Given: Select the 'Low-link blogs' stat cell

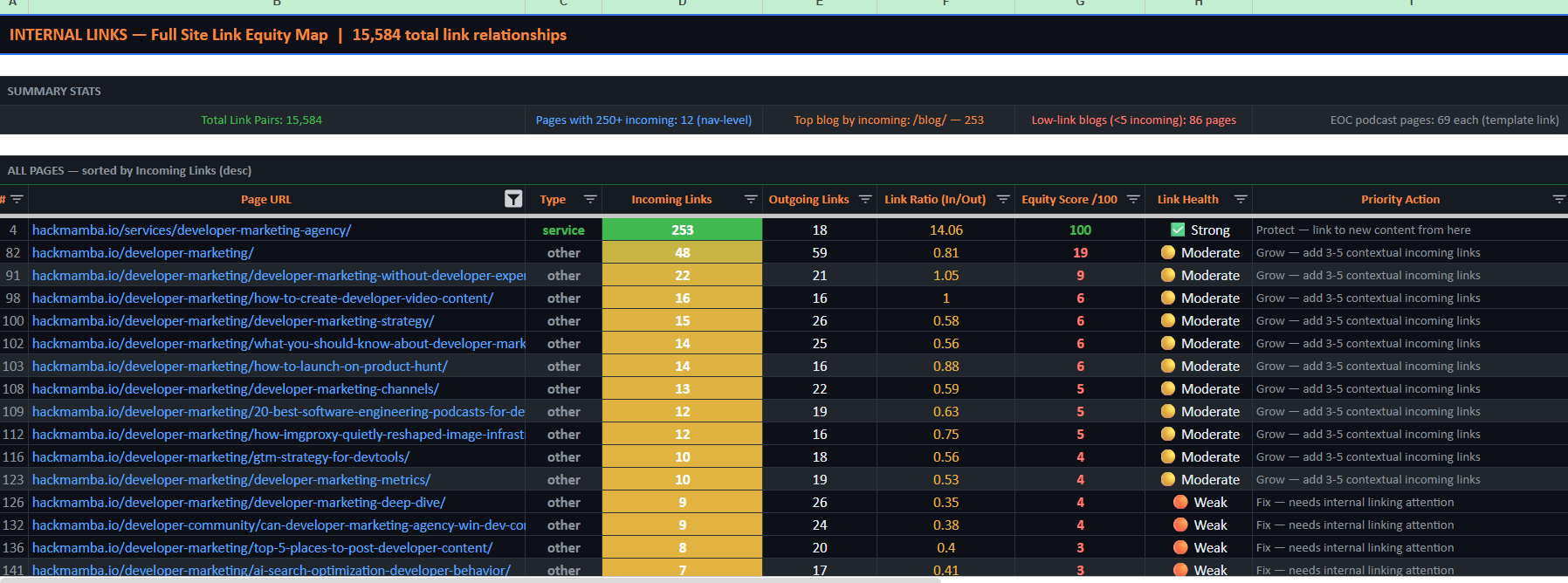Looking at the screenshot, I should [x=1133, y=120].
